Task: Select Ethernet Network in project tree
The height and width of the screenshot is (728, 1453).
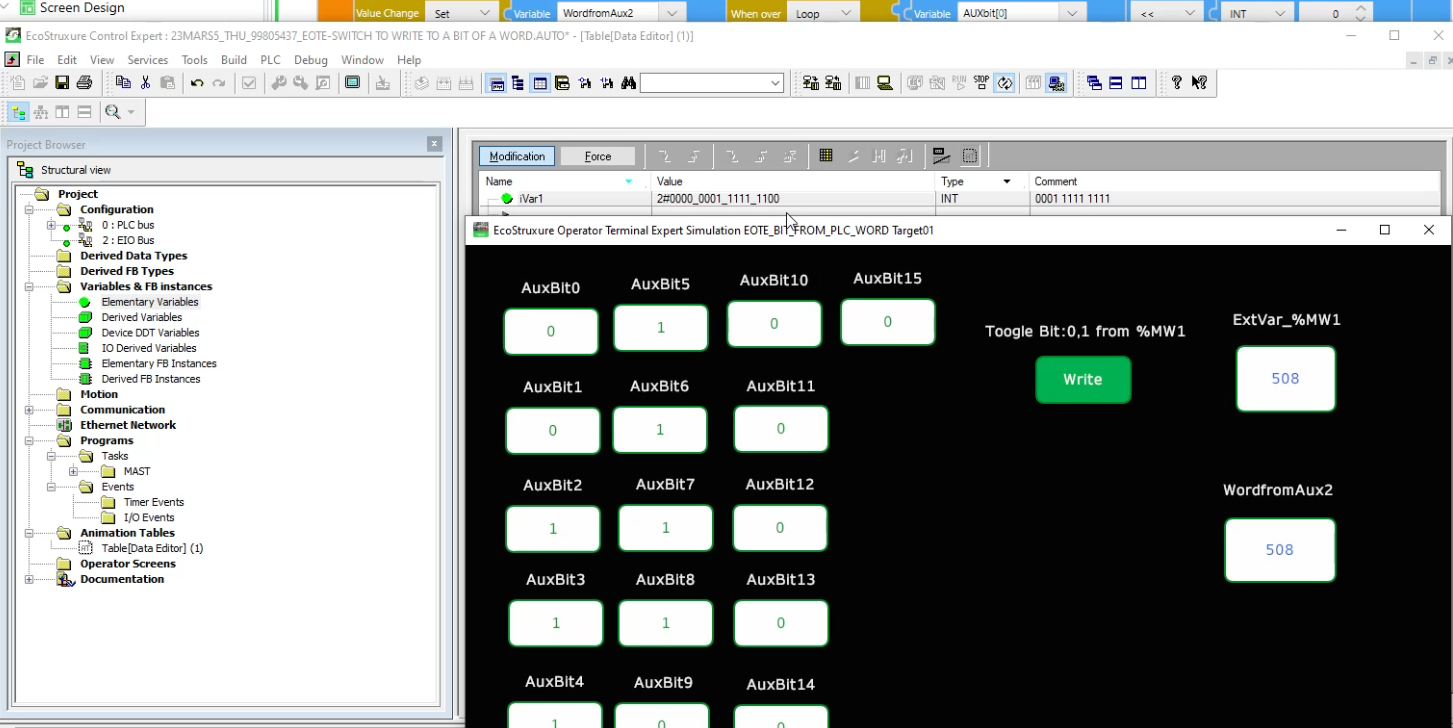Action: pyautogui.click(x=128, y=425)
